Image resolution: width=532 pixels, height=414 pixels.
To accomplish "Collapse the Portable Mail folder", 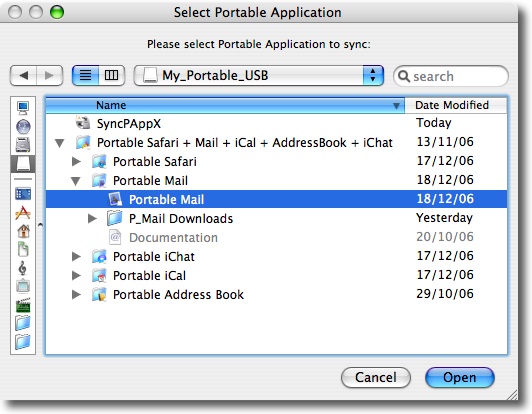I will pyautogui.click(x=76, y=181).
